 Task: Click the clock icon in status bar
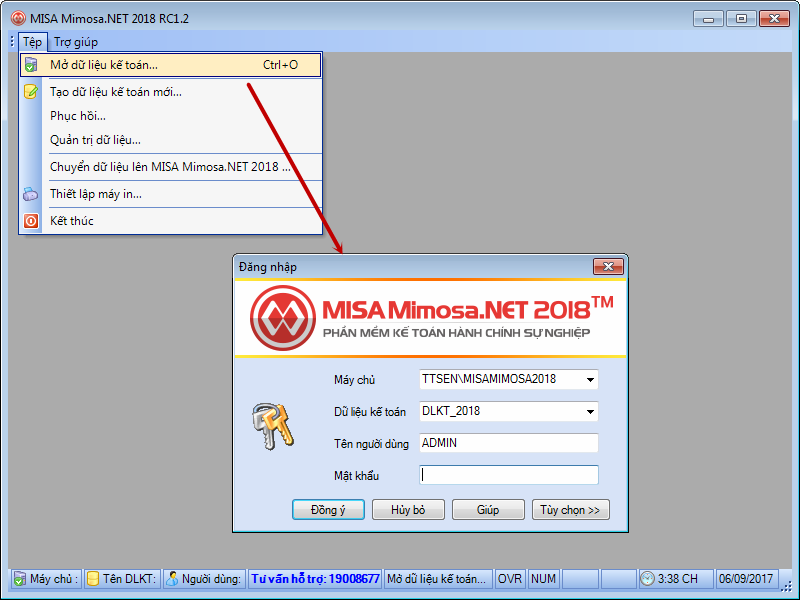point(648,579)
